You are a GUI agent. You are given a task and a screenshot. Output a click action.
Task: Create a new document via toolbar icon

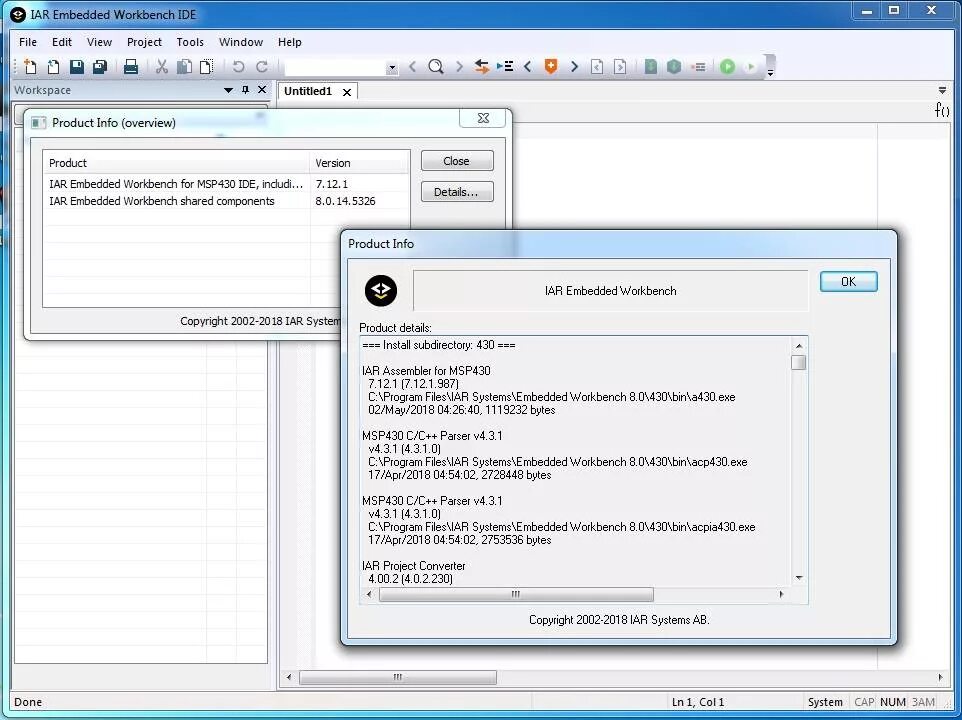[30, 66]
